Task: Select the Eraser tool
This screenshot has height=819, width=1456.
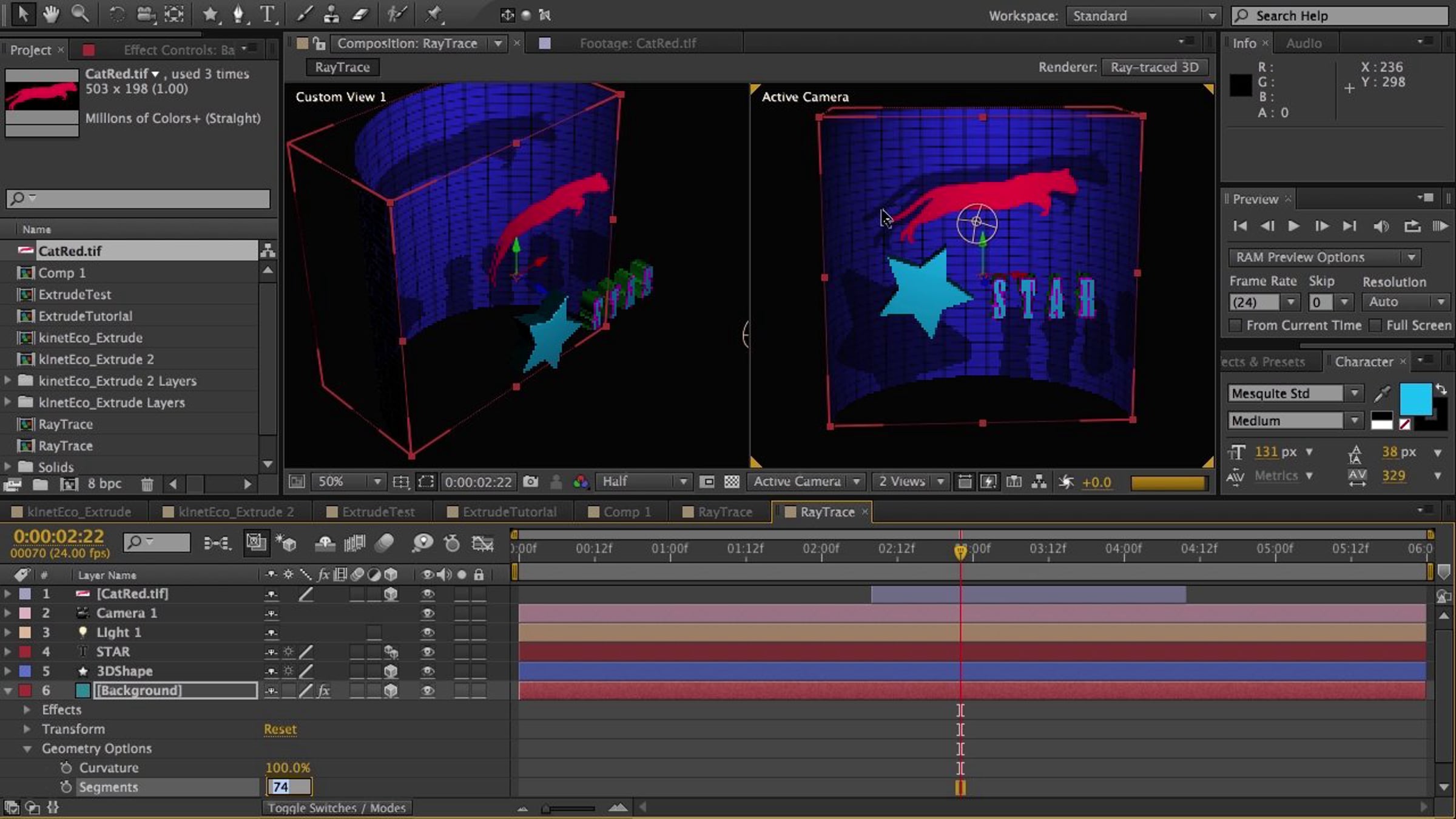Action: (x=360, y=15)
